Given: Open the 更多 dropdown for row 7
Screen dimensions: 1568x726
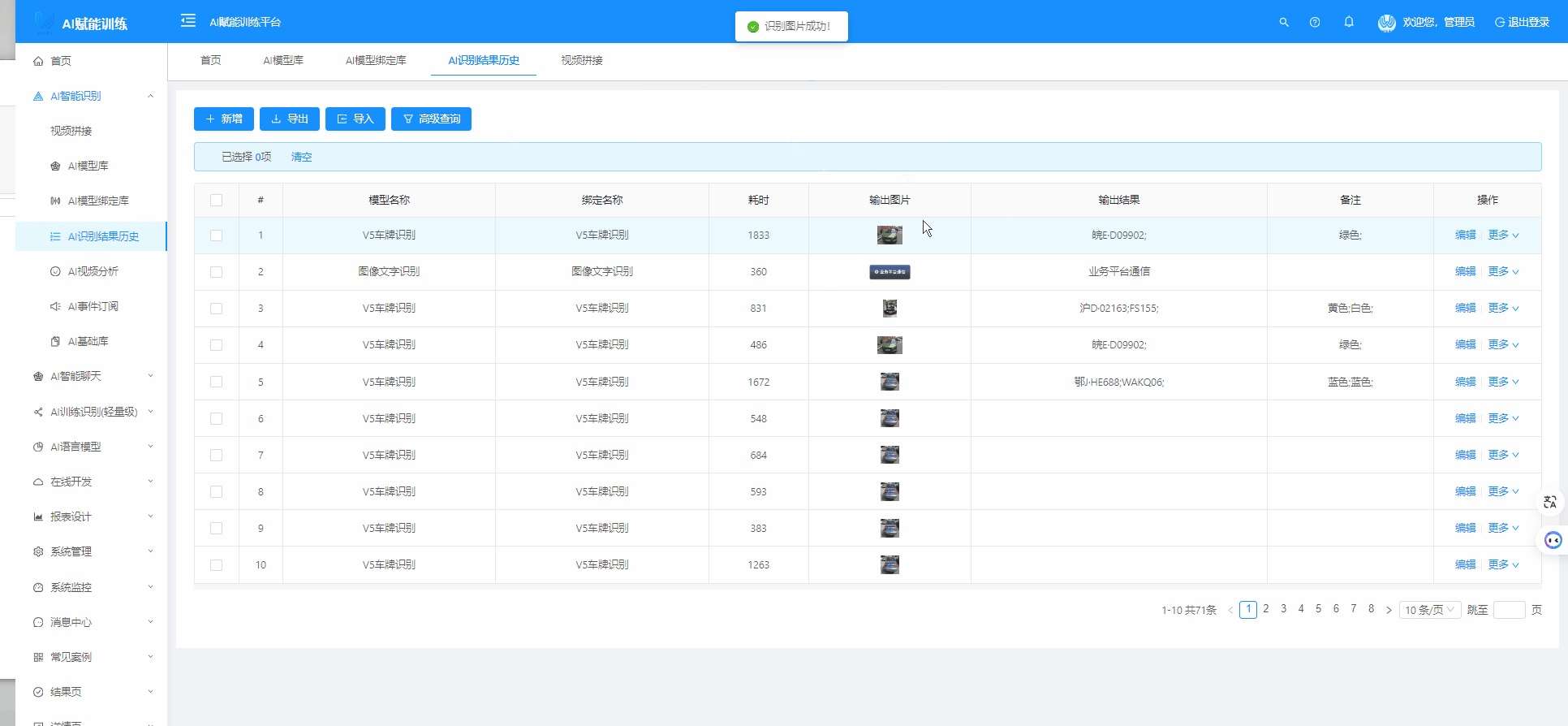Looking at the screenshot, I should (1503, 455).
